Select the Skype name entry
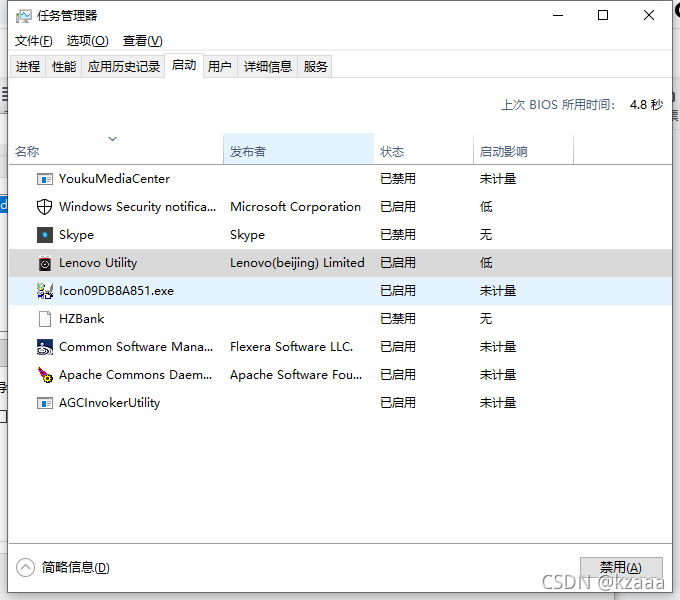 [76, 235]
